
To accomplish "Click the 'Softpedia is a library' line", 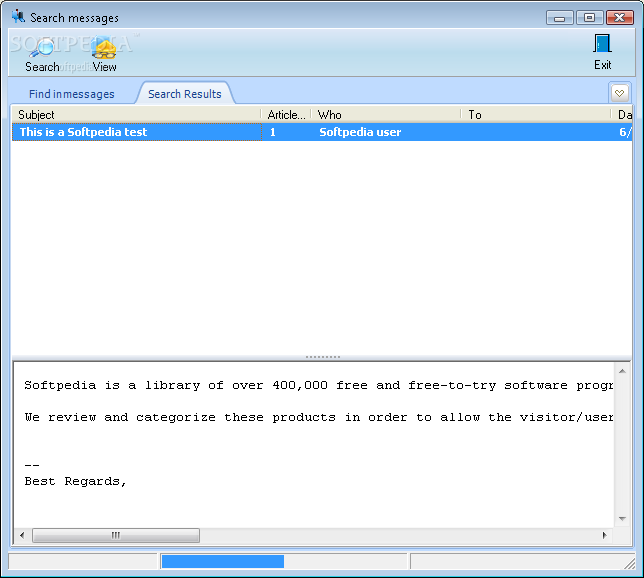I will (318, 385).
